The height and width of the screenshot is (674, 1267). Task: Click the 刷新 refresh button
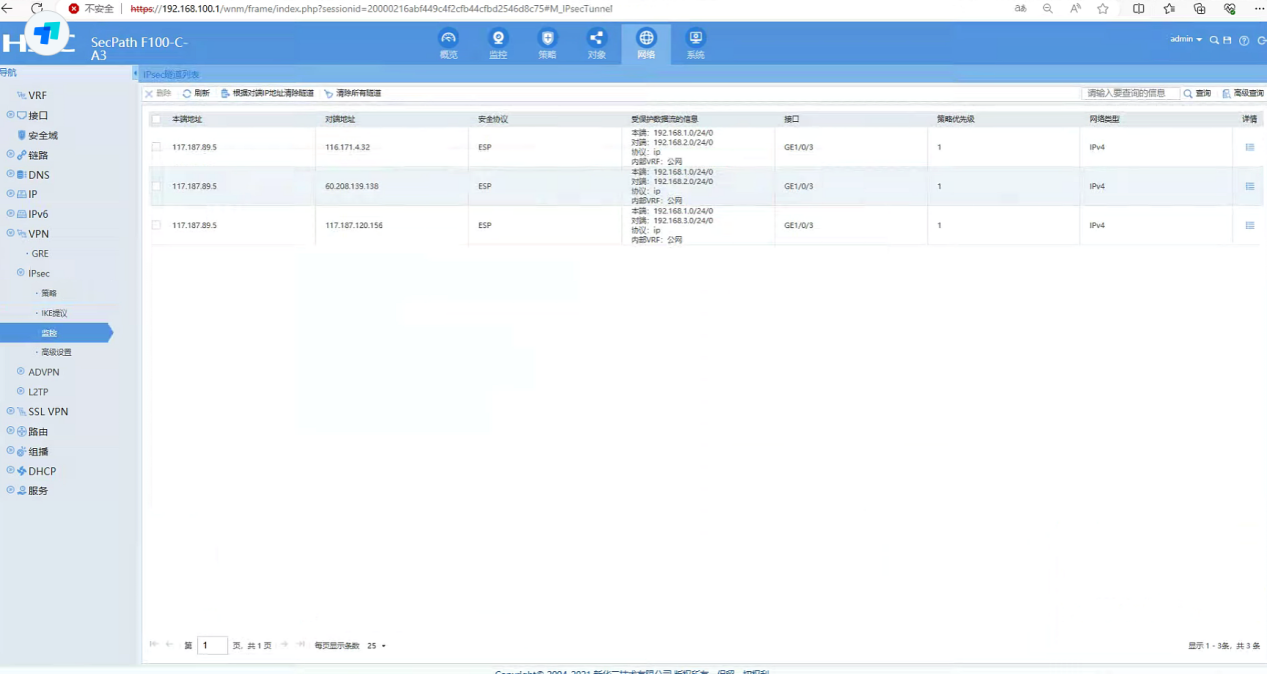point(196,93)
